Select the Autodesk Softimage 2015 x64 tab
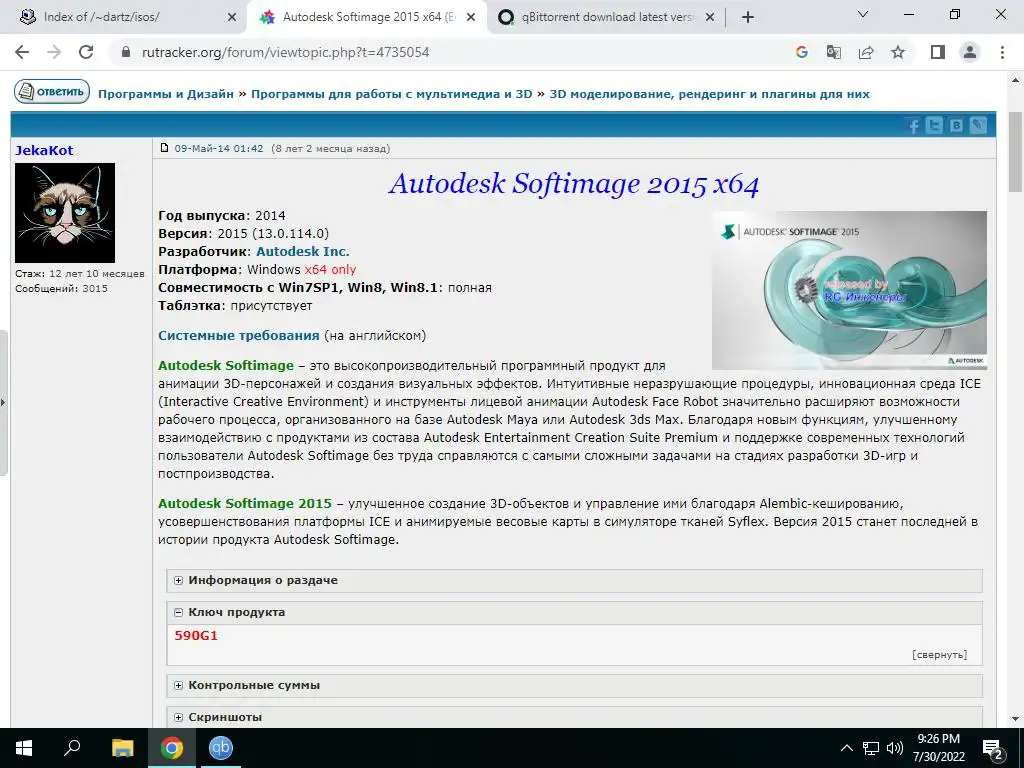Image resolution: width=1024 pixels, height=768 pixels. (369, 17)
